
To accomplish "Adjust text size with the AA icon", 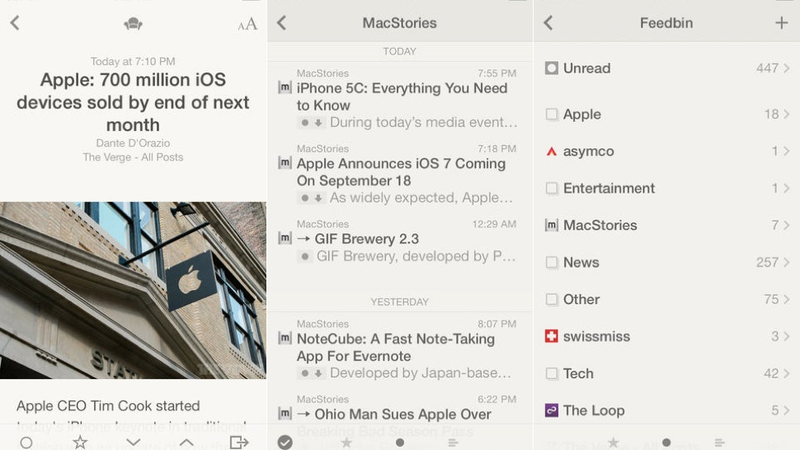I will pyautogui.click(x=247, y=24).
